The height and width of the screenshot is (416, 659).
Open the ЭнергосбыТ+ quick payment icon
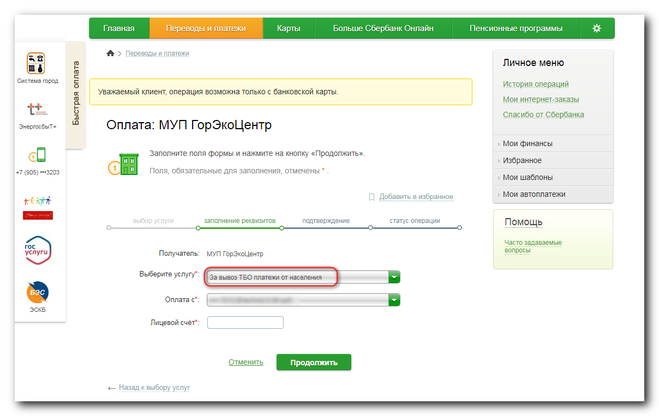36,111
